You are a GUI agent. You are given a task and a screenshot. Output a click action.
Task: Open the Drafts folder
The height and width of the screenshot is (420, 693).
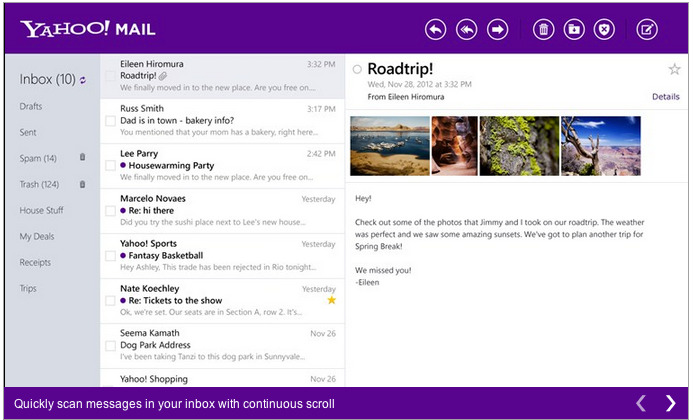click(30, 106)
